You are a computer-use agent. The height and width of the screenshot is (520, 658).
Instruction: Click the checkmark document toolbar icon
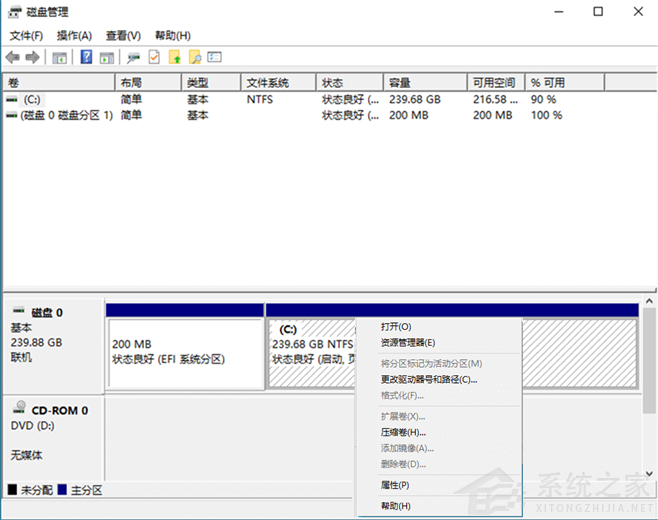pyautogui.click(x=154, y=57)
